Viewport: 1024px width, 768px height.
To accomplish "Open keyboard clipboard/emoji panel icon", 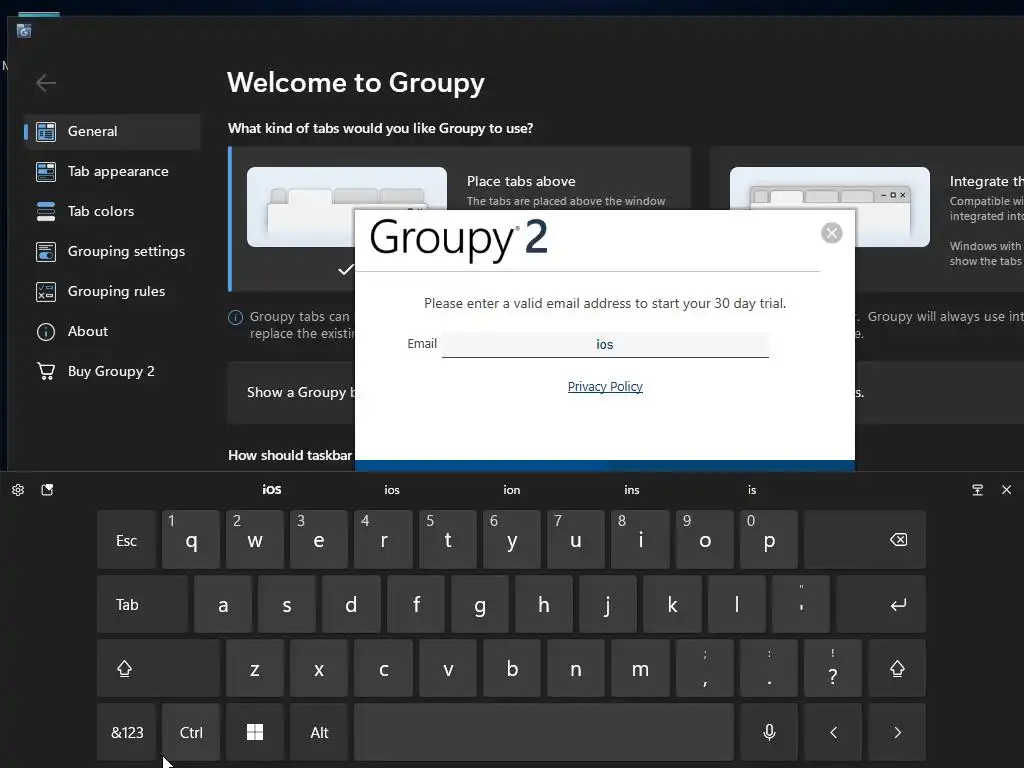I will click(x=47, y=490).
